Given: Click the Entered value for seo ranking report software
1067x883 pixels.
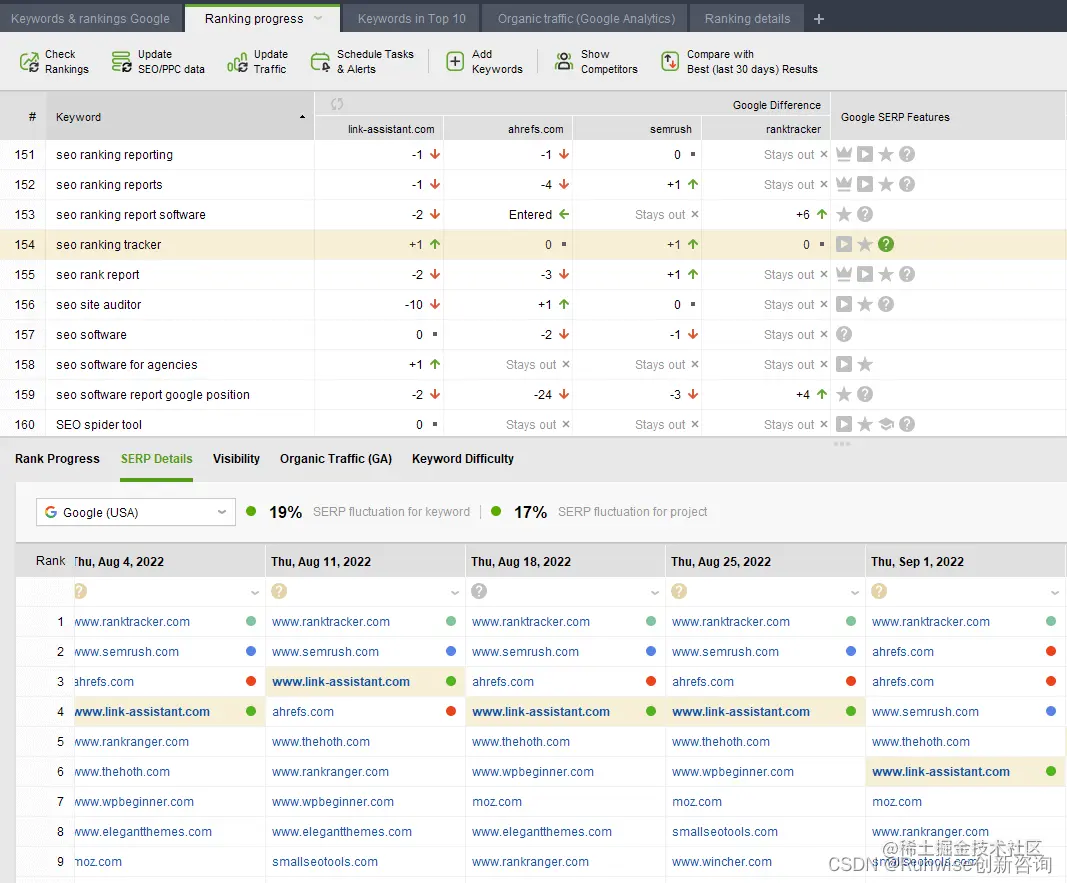Looking at the screenshot, I should click(531, 214).
